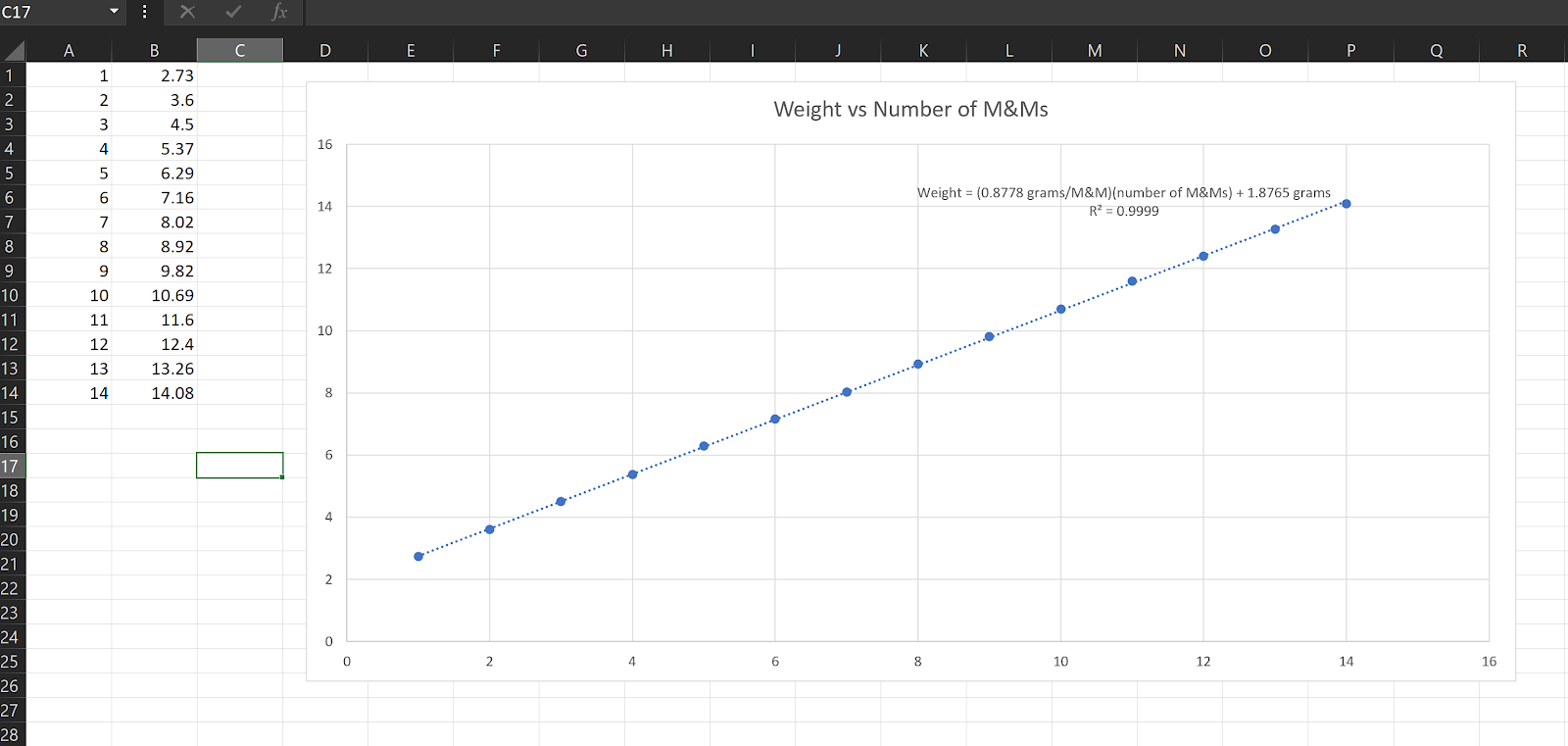
Task: Select the trendline equation label
Action: [1124, 192]
